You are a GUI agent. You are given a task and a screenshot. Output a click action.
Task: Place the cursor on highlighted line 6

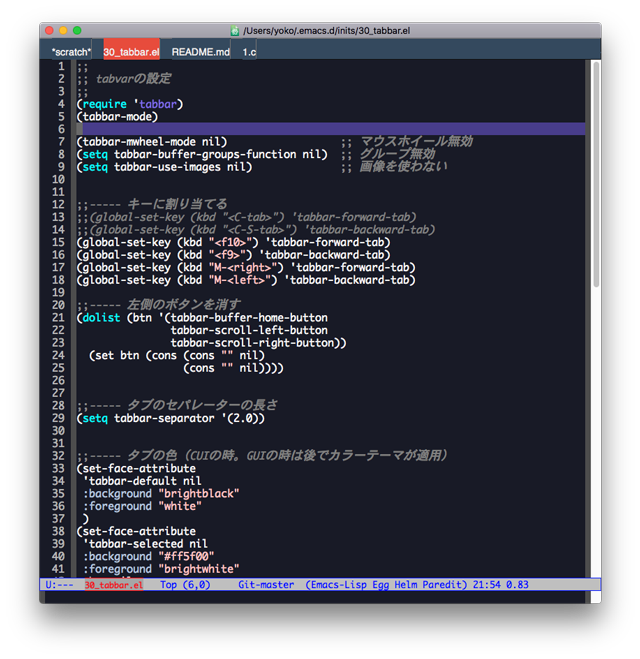point(331,129)
